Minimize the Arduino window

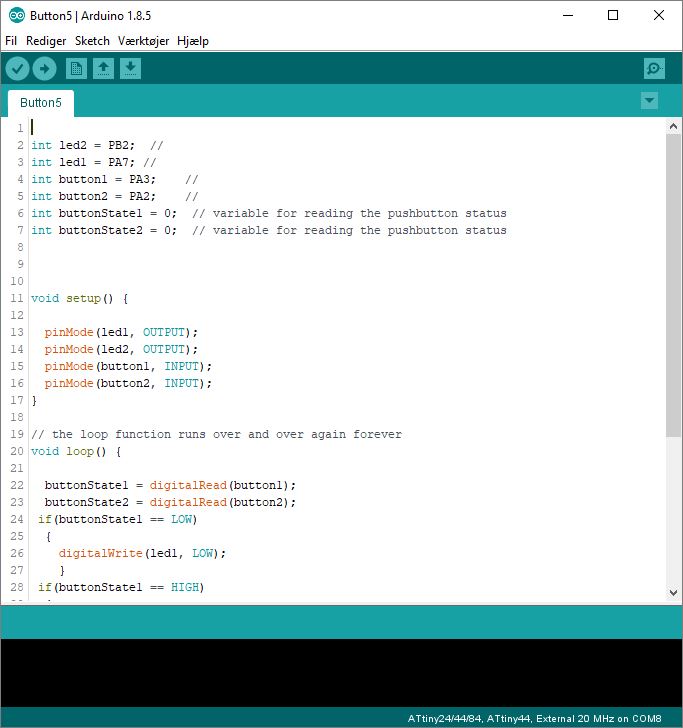coord(568,15)
